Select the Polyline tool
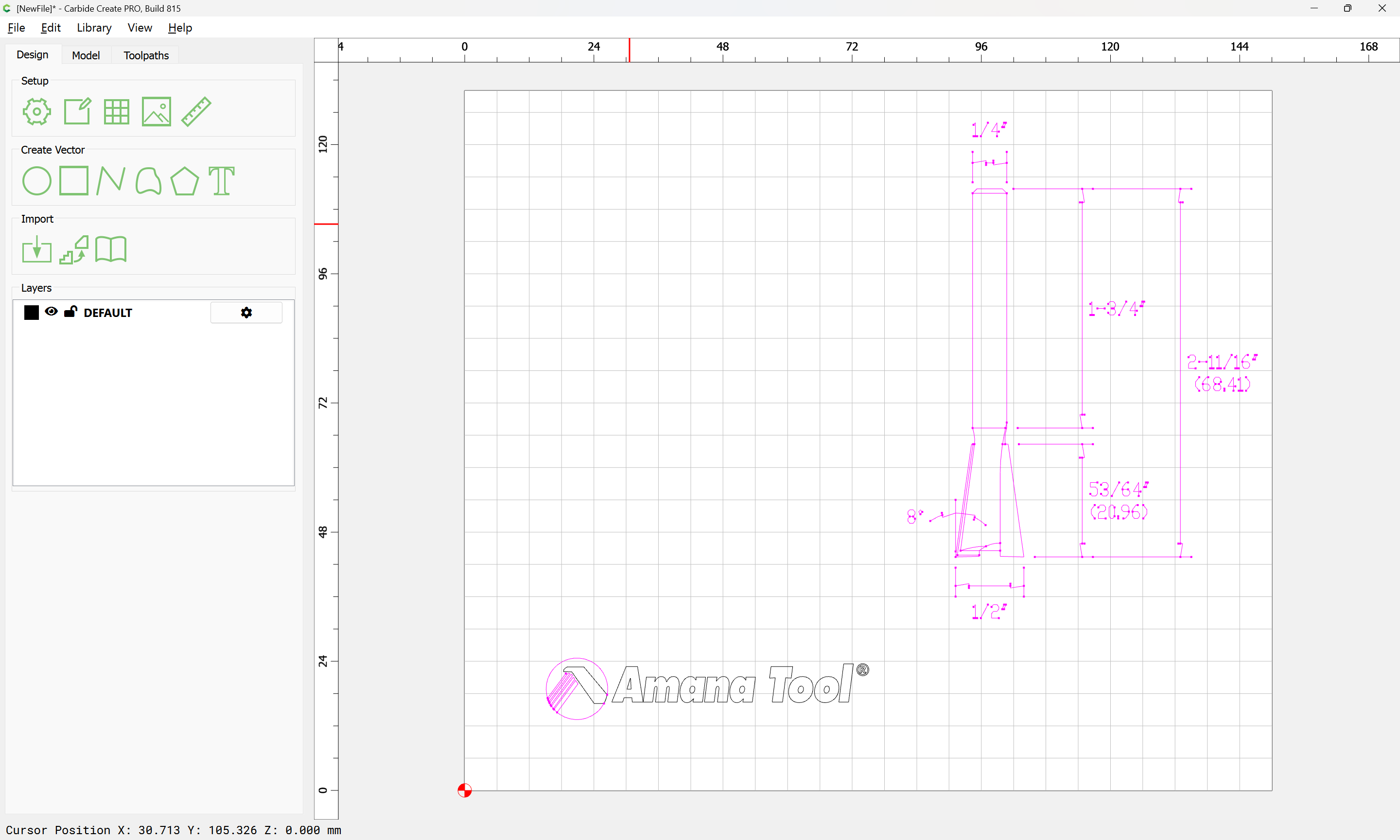1400x840 pixels. tap(111, 180)
